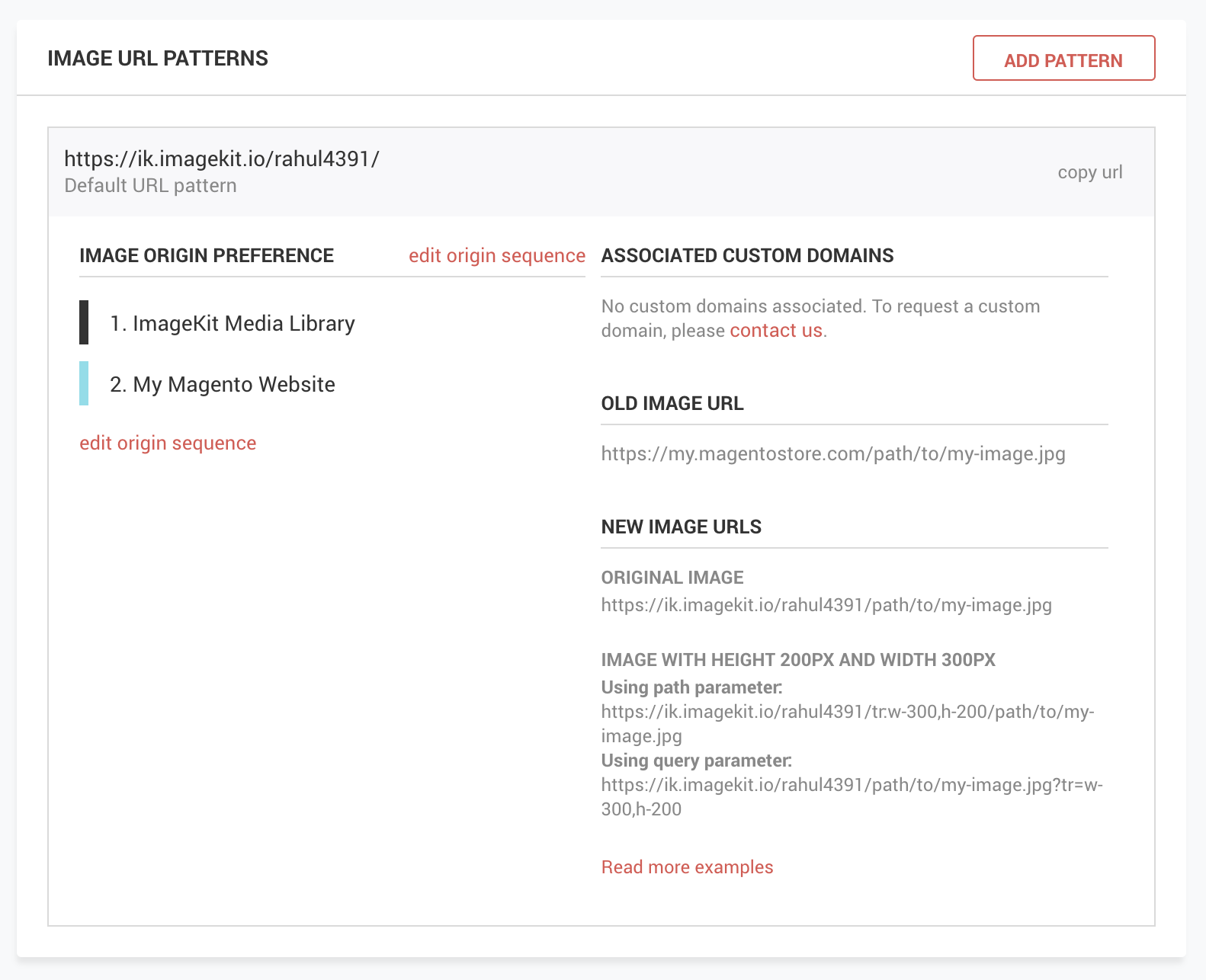Click the OLD IMAGE URL heading

click(672, 403)
